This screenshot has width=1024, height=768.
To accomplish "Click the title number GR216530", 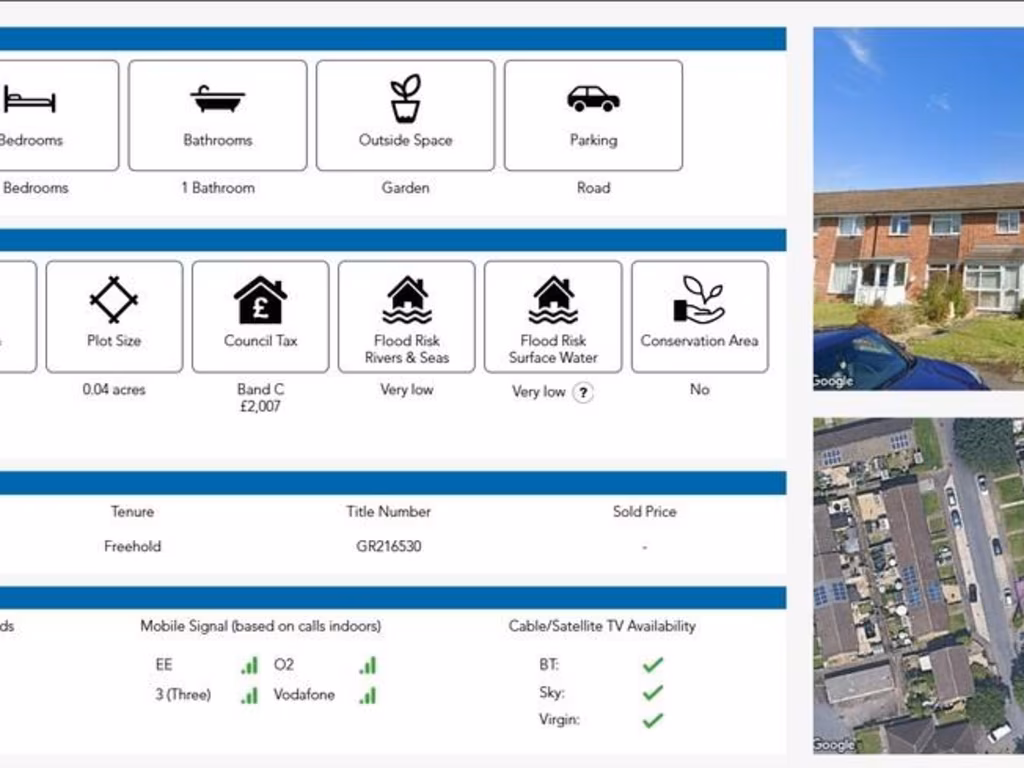I will 388,547.
